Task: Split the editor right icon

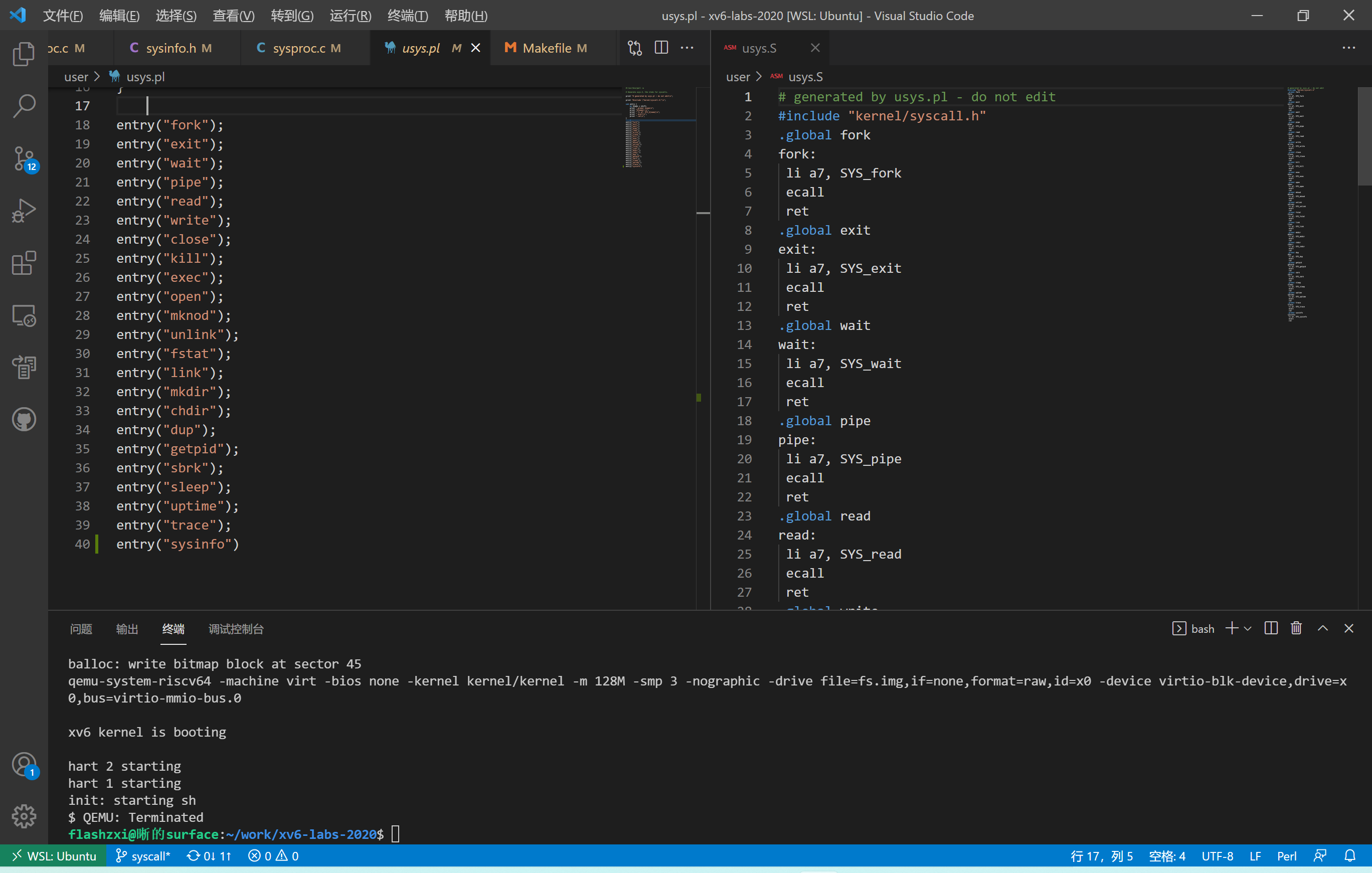Action: pos(661,48)
